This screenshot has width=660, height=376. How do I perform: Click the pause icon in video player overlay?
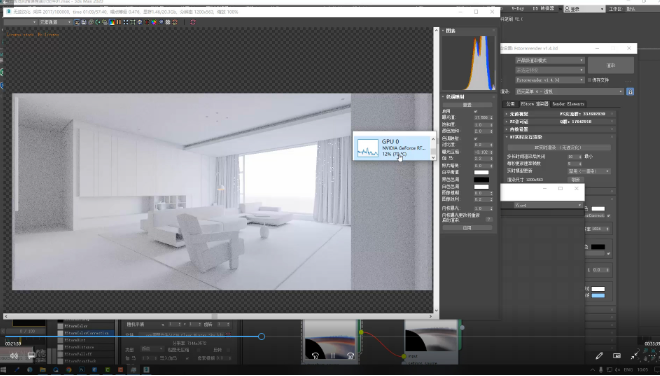click(333, 356)
